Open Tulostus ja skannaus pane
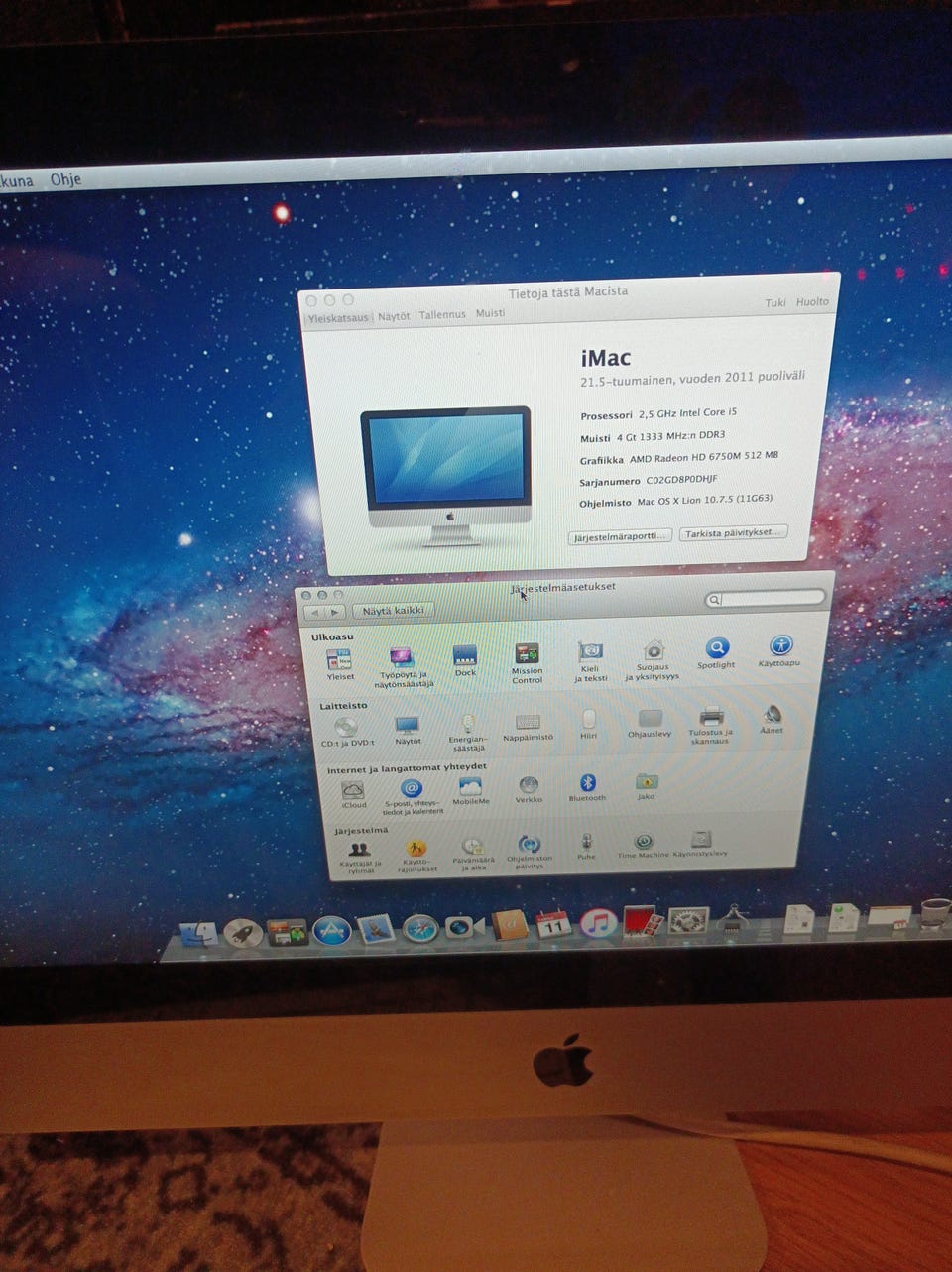Image resolution: width=952 pixels, height=1272 pixels. pyautogui.click(x=711, y=725)
